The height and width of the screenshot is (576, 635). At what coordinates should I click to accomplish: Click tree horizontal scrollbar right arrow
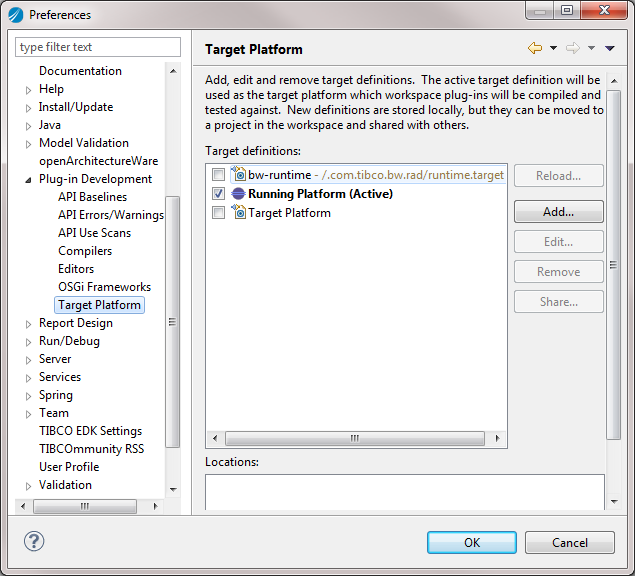tap(156, 506)
